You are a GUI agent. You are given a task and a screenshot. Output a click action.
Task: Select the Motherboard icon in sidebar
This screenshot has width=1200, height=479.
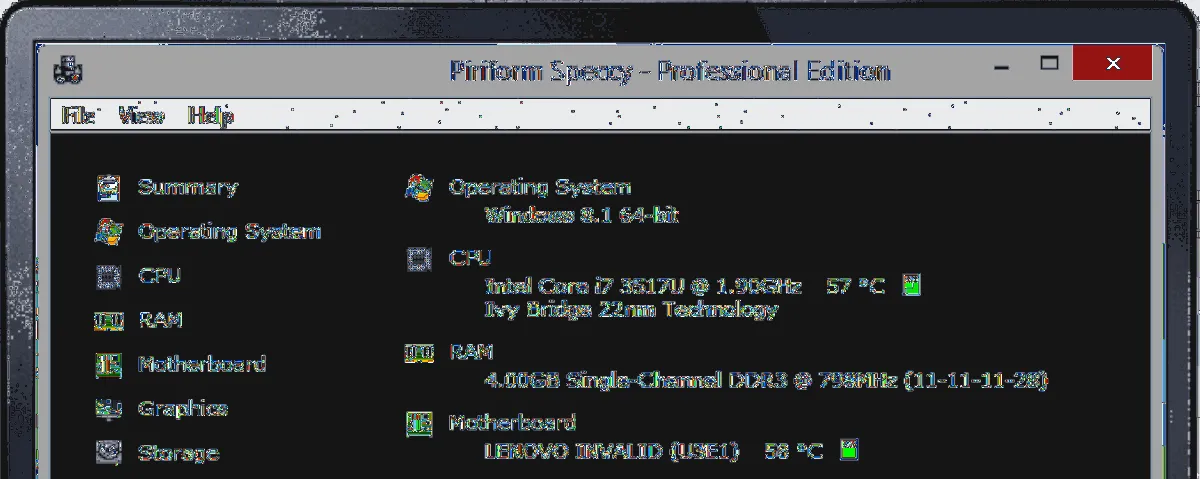(x=108, y=365)
